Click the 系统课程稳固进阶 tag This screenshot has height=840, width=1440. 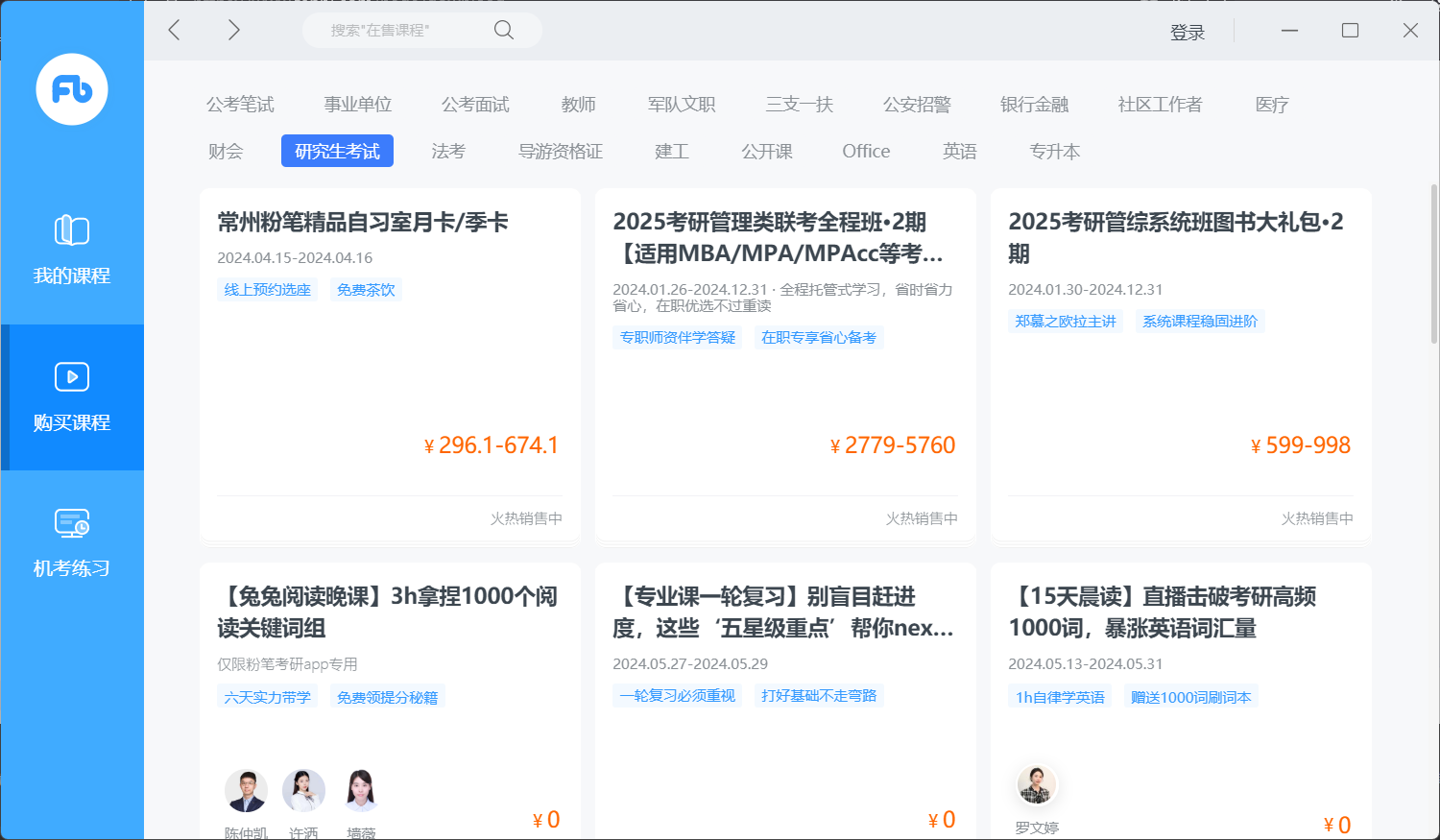coord(1200,322)
